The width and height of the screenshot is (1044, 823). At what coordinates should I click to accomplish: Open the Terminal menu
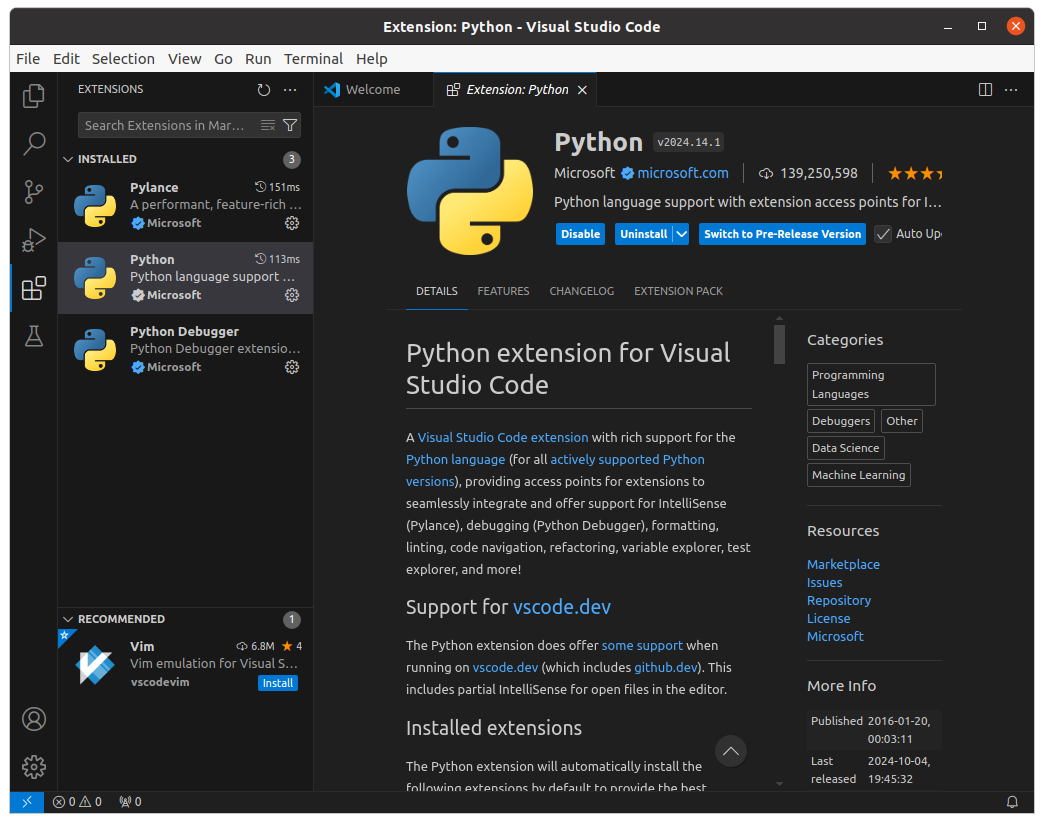[313, 59]
